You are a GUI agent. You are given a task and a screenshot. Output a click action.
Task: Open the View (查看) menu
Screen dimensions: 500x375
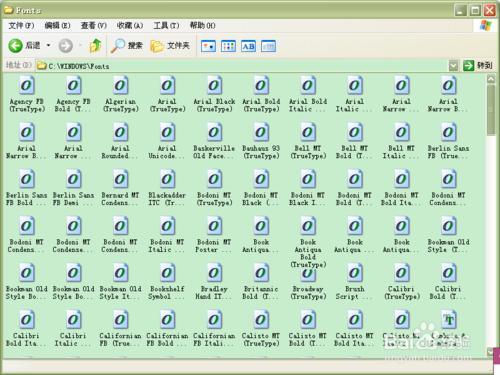point(94,25)
